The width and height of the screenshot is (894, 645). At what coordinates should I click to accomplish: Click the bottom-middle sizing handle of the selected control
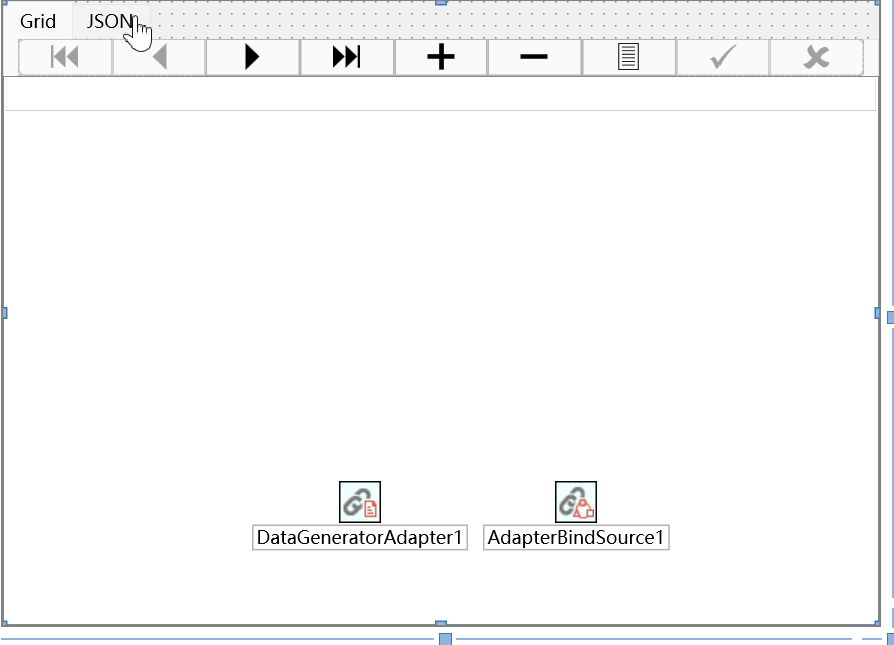click(439, 623)
